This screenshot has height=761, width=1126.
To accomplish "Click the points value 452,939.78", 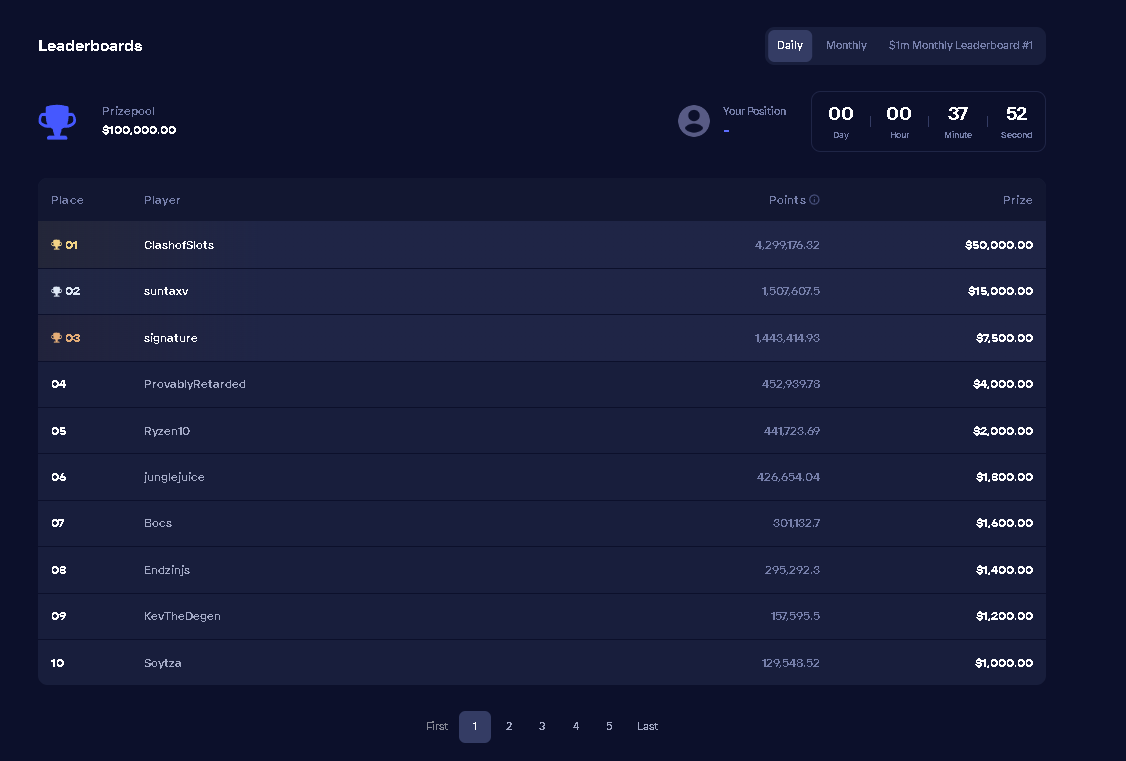I will point(791,384).
